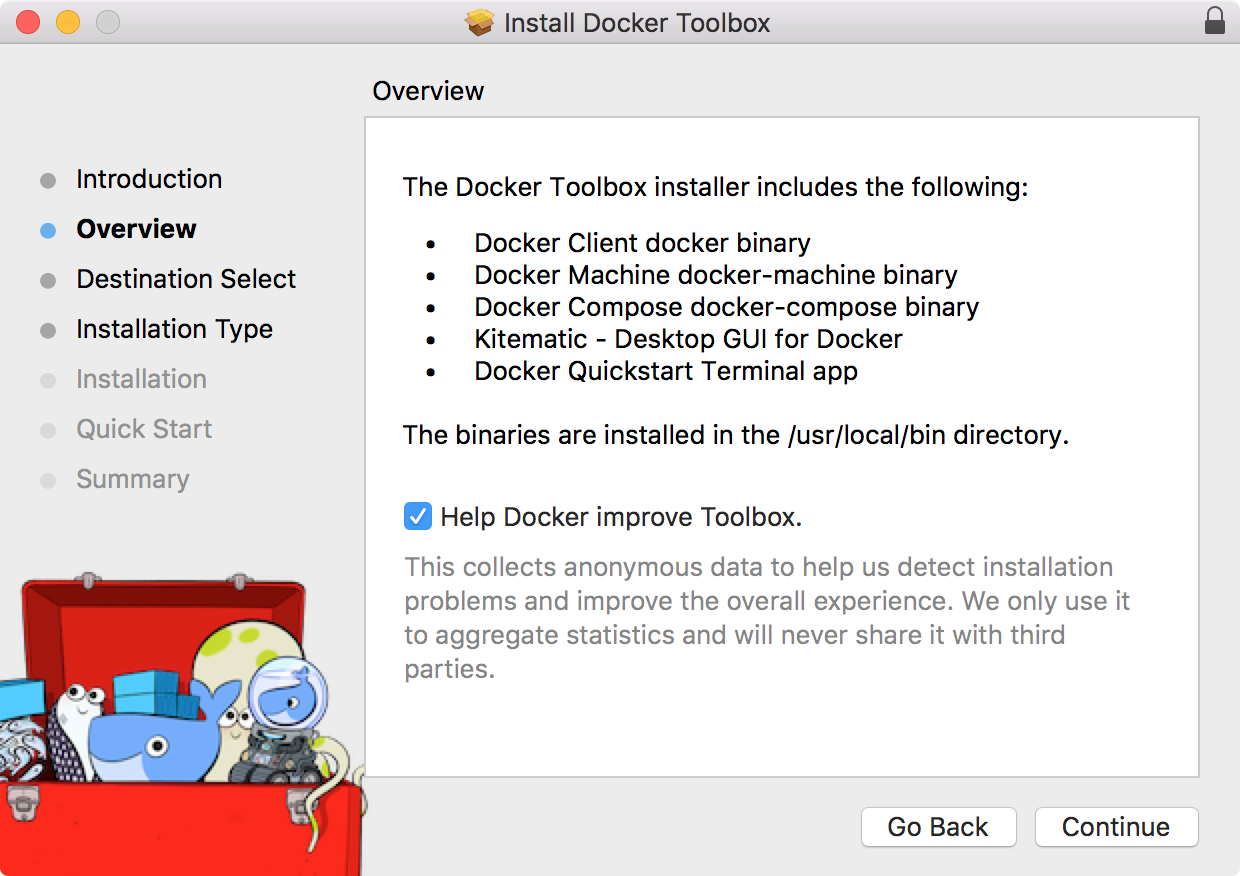Viewport: 1240px width, 876px height.
Task: Click the Install Docker Toolbox window title
Action: pos(637,23)
